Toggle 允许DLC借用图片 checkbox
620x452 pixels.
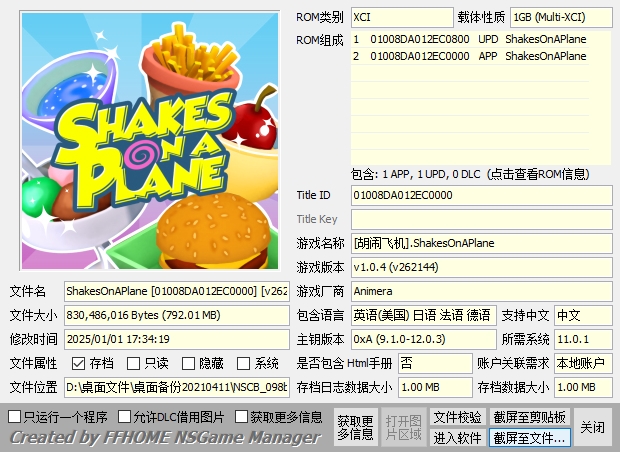[125, 416]
